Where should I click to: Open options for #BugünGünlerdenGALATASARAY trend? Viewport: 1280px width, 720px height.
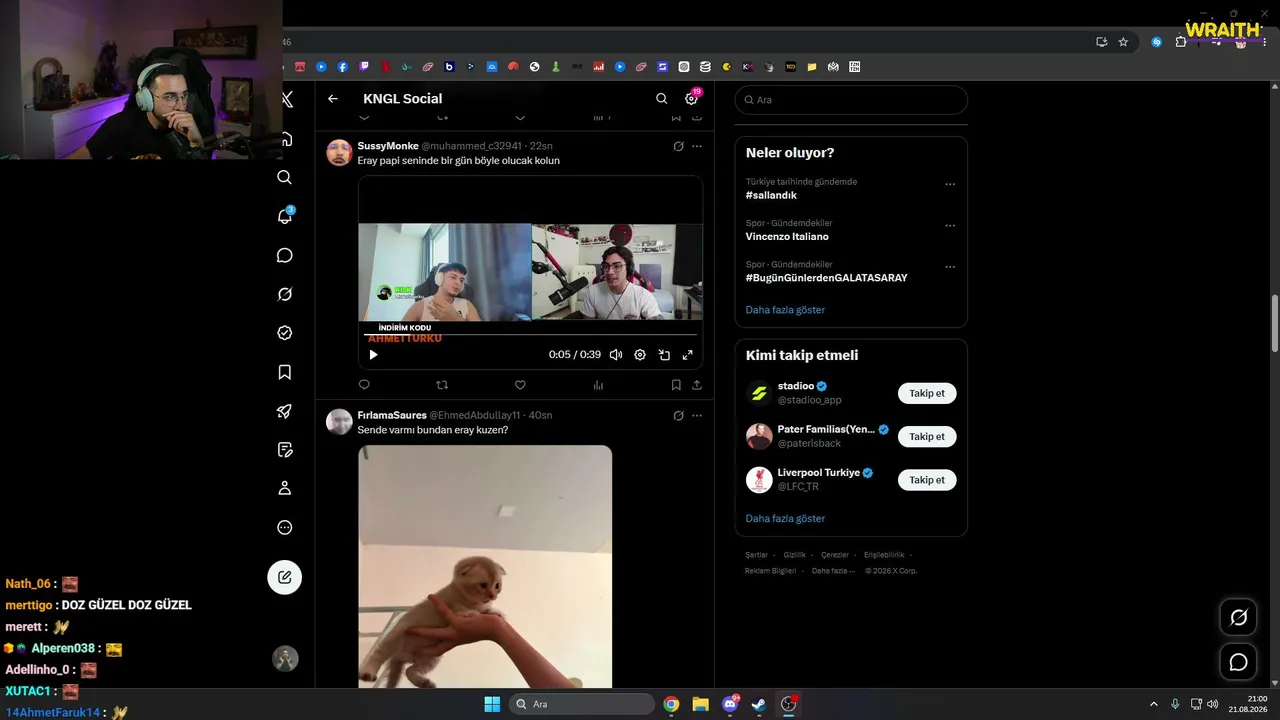pyautogui.click(x=950, y=267)
